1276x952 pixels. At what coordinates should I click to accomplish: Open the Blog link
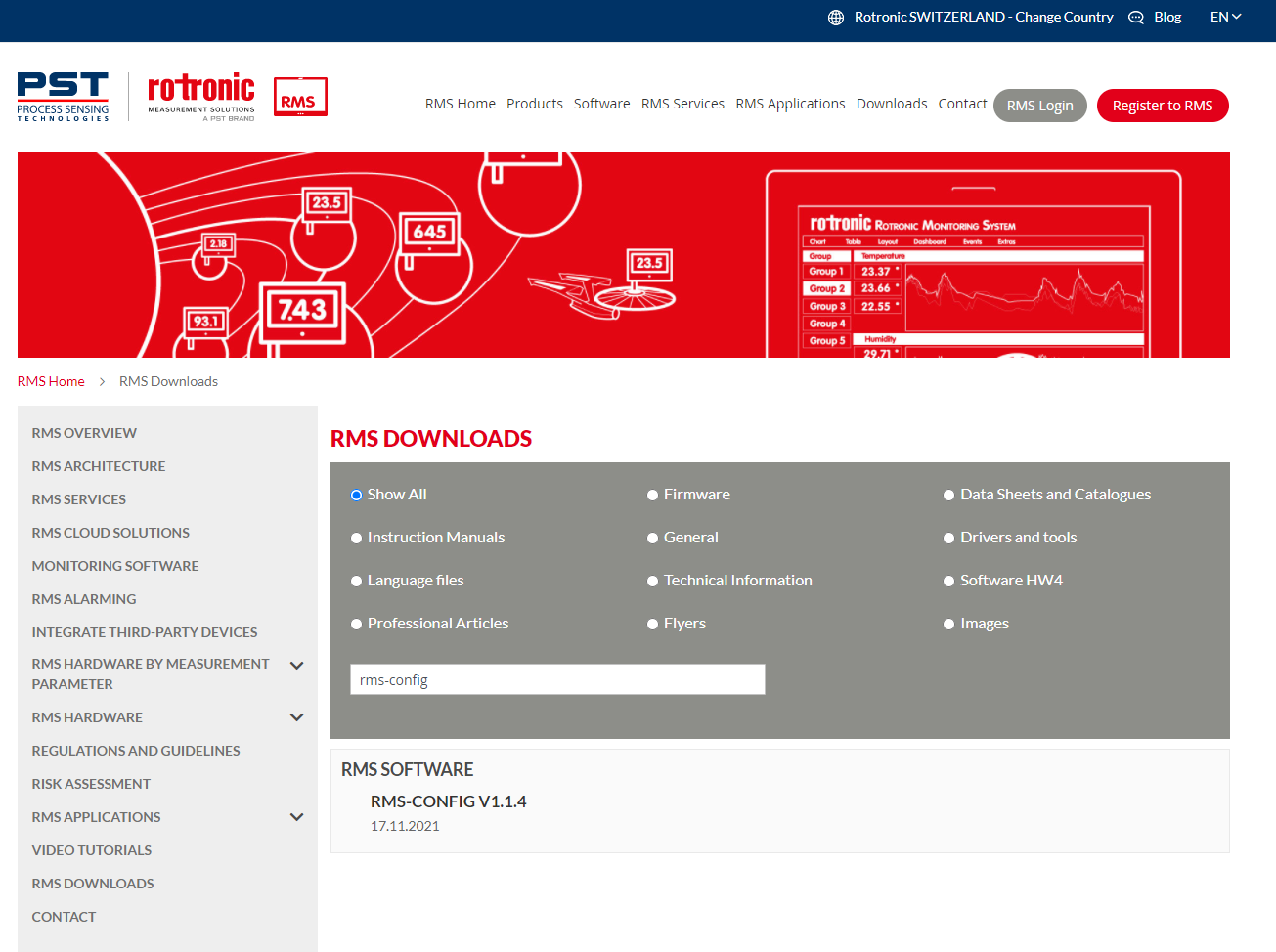pyautogui.click(x=1167, y=17)
